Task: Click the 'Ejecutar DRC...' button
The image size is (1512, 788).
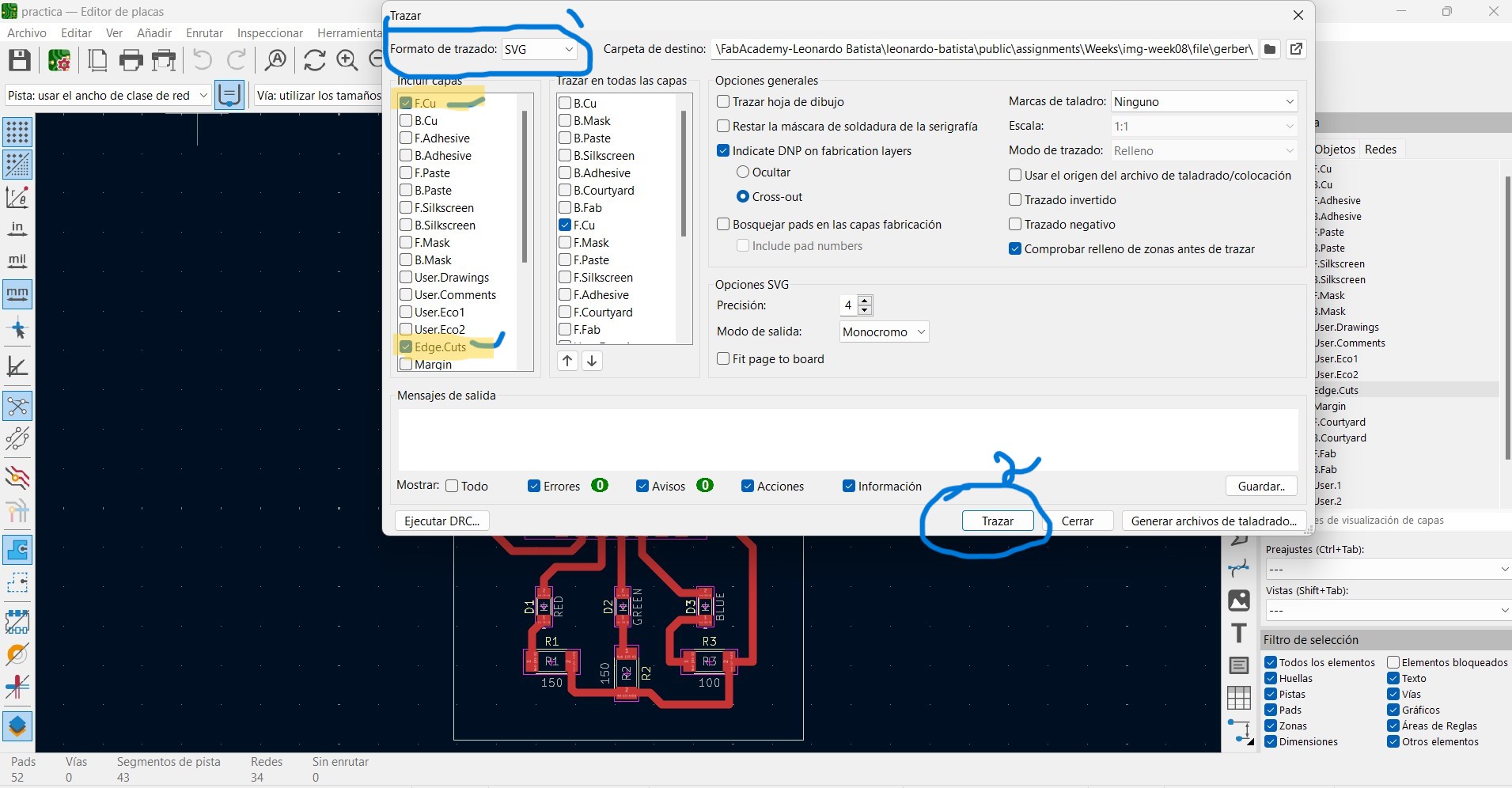Action: 441,521
